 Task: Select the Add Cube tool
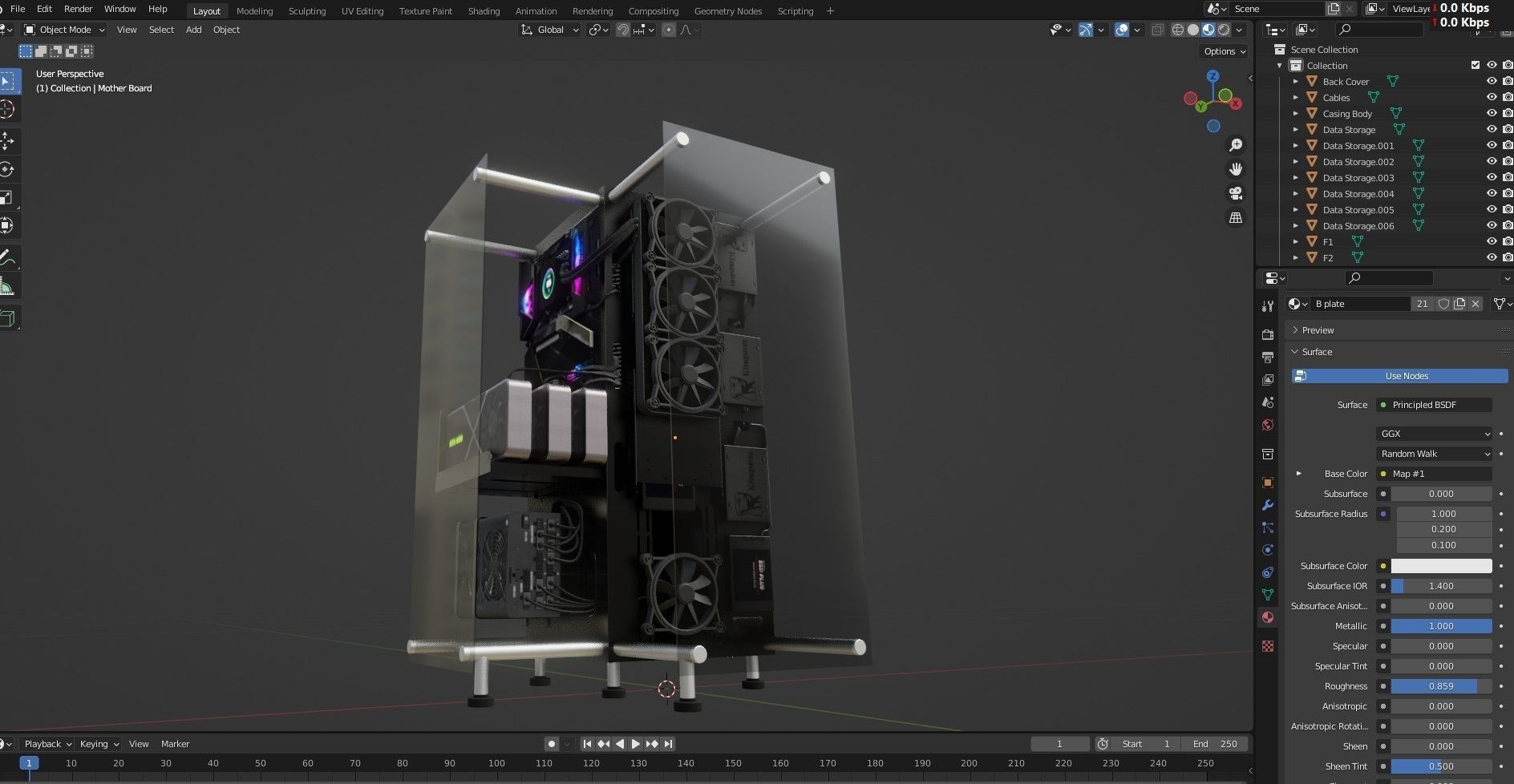[x=6, y=319]
